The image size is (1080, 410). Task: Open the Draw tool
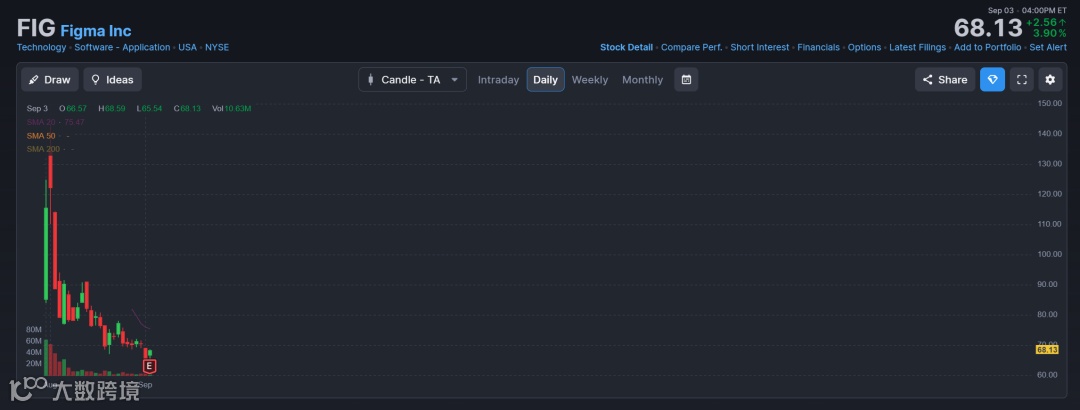coord(50,80)
